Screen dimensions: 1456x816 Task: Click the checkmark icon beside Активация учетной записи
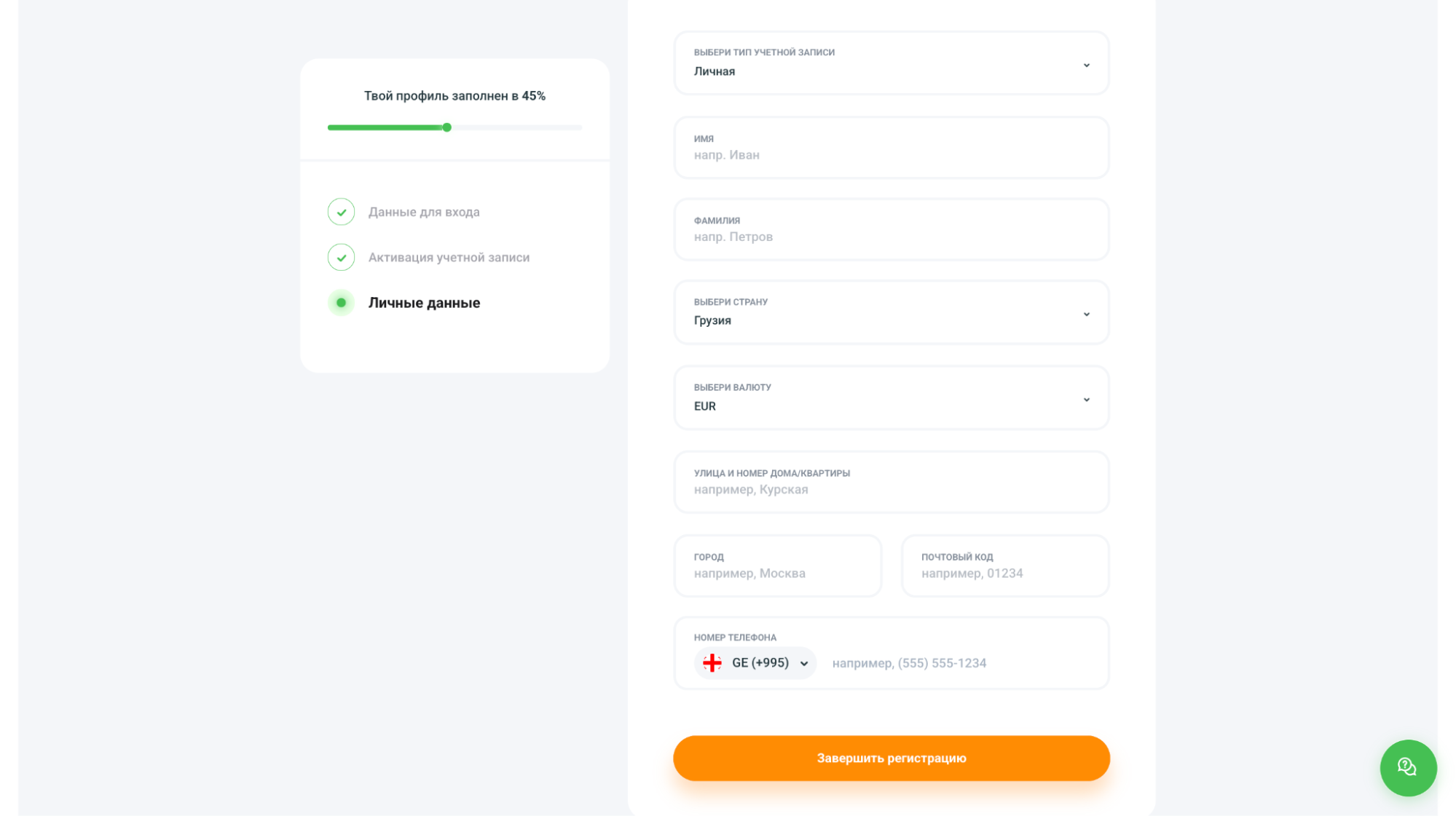[341, 257]
